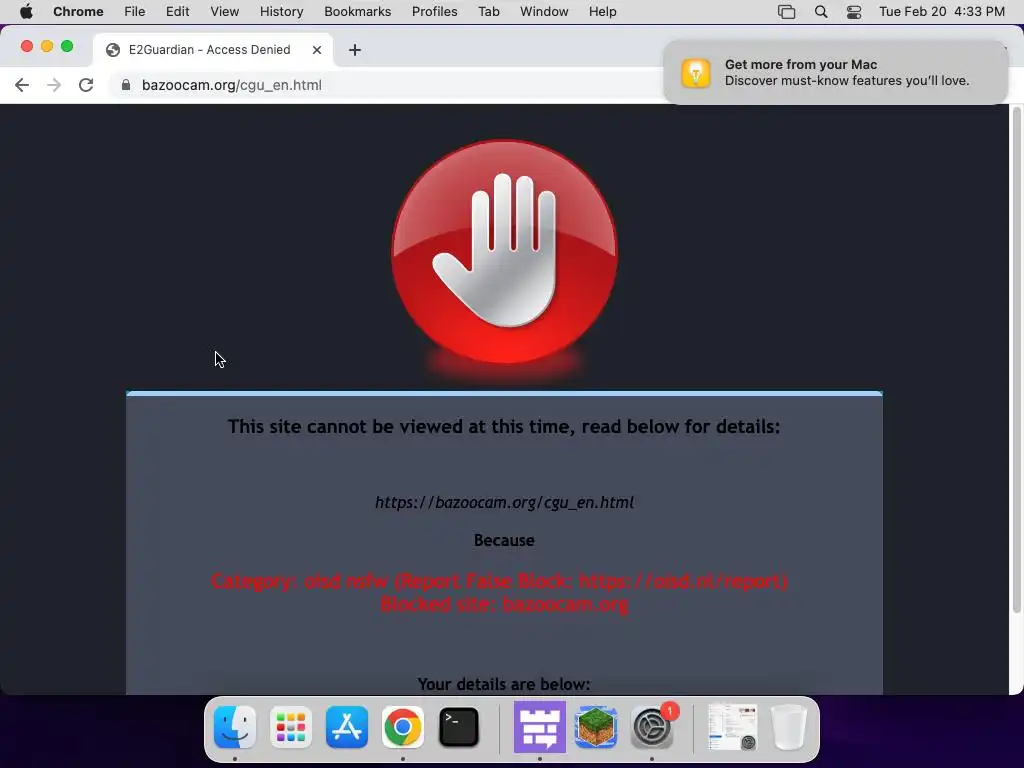Click the "This site cannot be viewed" heading

(504, 426)
